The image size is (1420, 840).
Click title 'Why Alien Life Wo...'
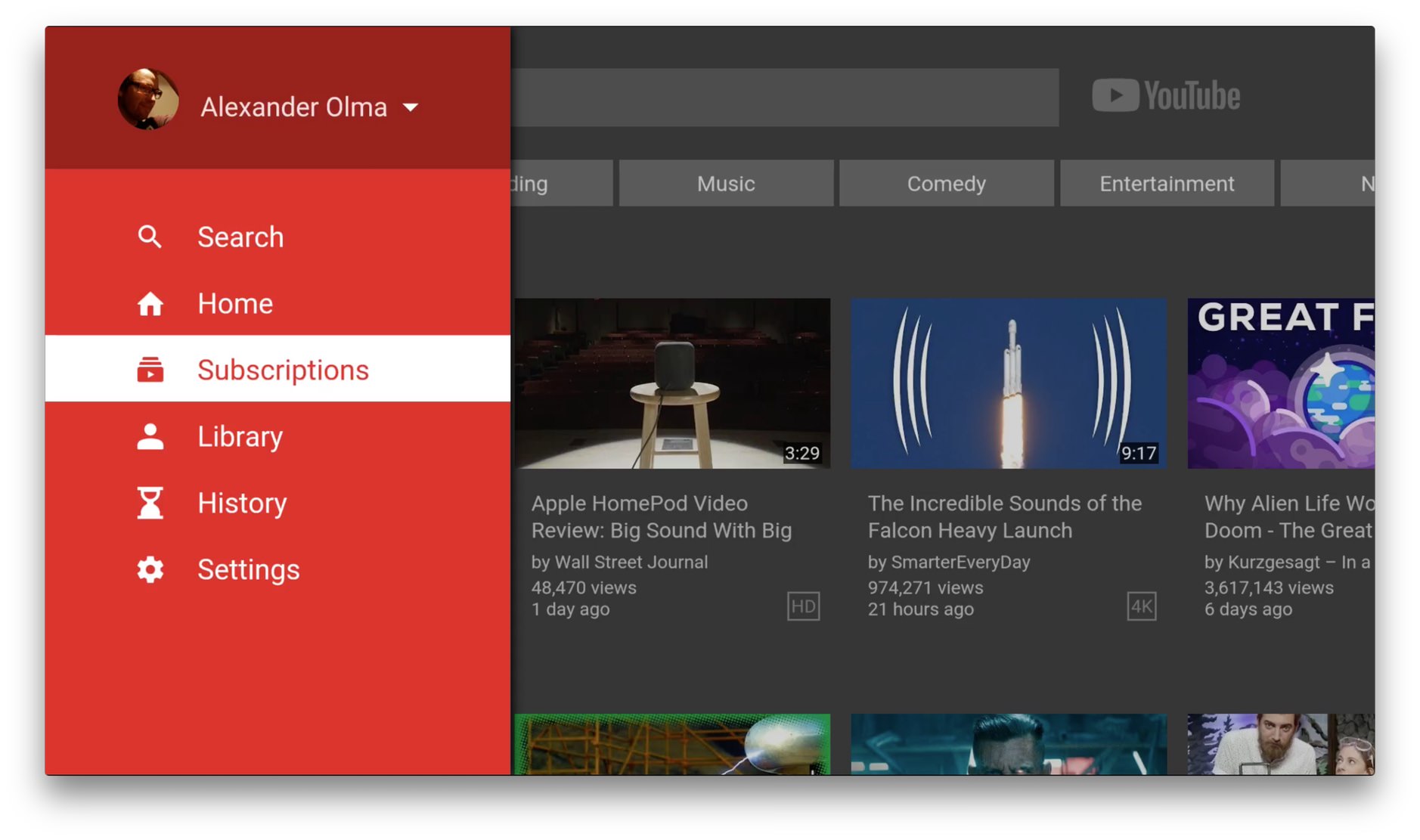click(x=1289, y=517)
